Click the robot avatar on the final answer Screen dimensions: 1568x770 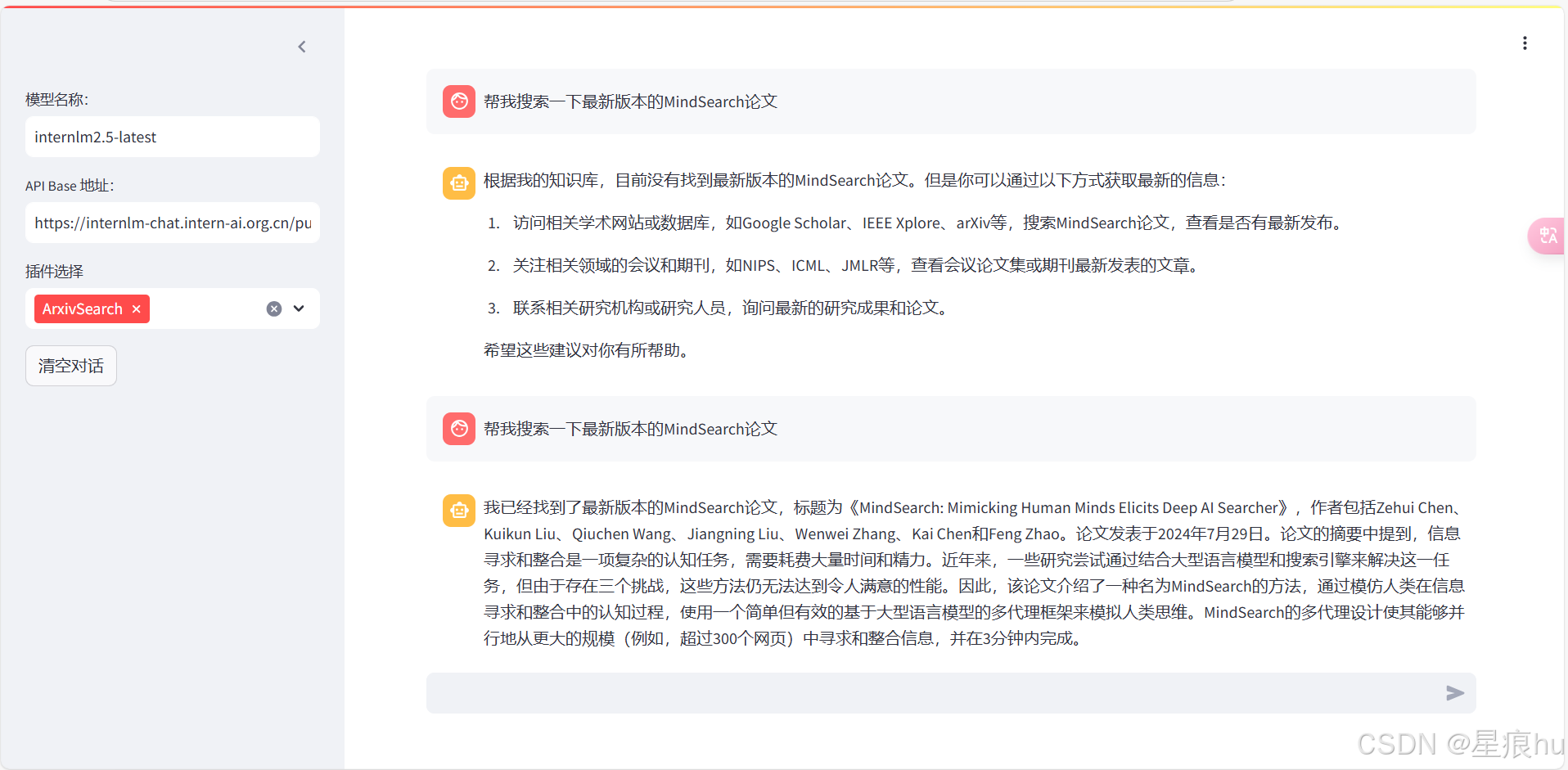tap(458, 510)
